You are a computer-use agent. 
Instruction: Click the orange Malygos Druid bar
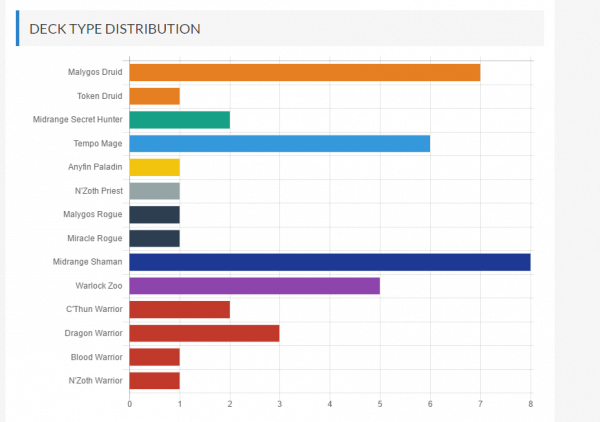tap(305, 72)
